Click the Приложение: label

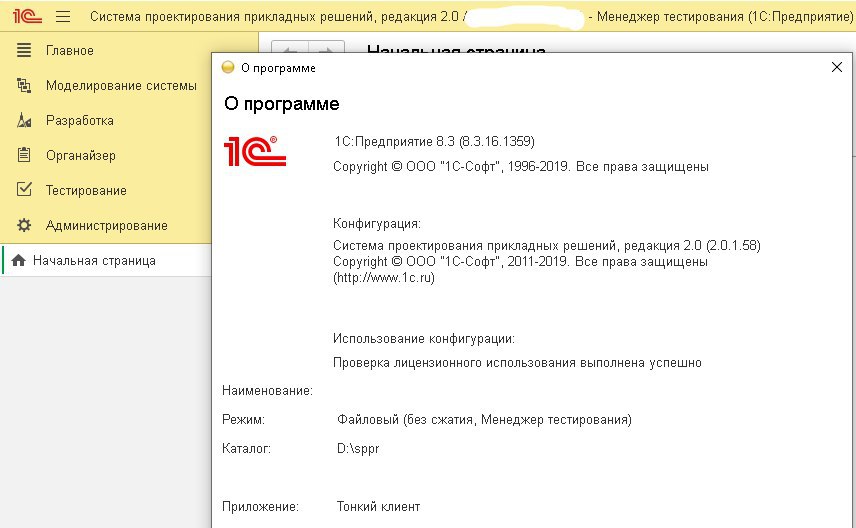coord(260,507)
